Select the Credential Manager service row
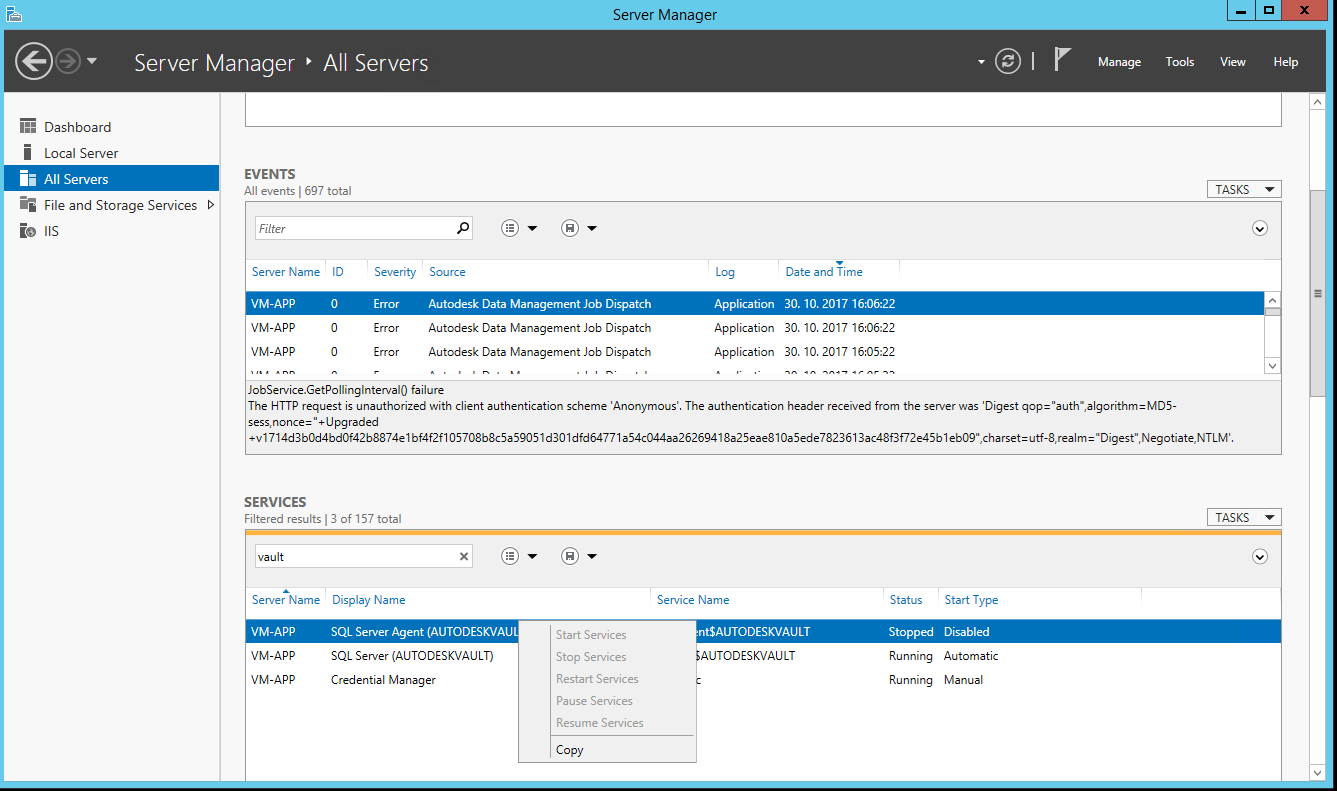Viewport: 1337px width, 791px height. pyautogui.click(x=763, y=680)
